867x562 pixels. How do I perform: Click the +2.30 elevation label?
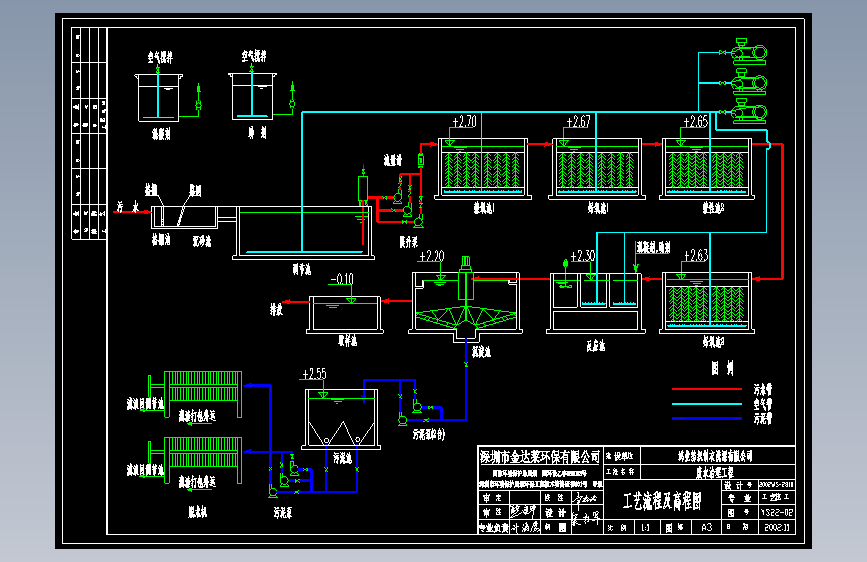coord(583,256)
